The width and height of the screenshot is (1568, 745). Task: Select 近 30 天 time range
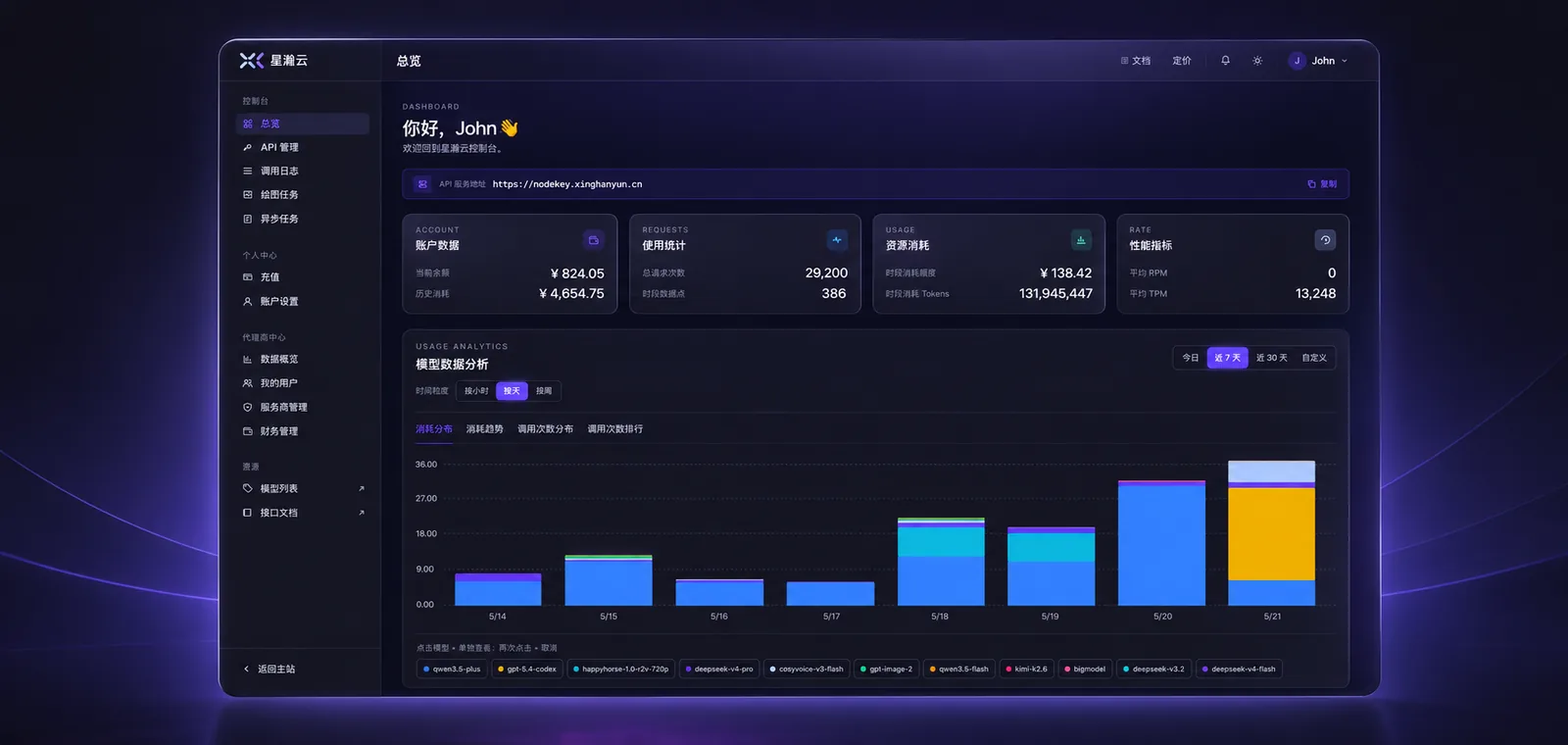click(1272, 358)
